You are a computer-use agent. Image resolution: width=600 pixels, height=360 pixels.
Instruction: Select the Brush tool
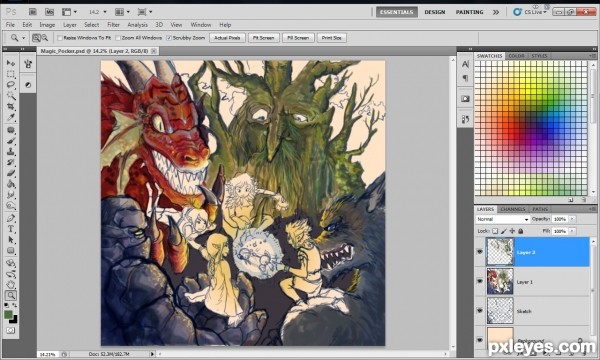click(x=11, y=141)
